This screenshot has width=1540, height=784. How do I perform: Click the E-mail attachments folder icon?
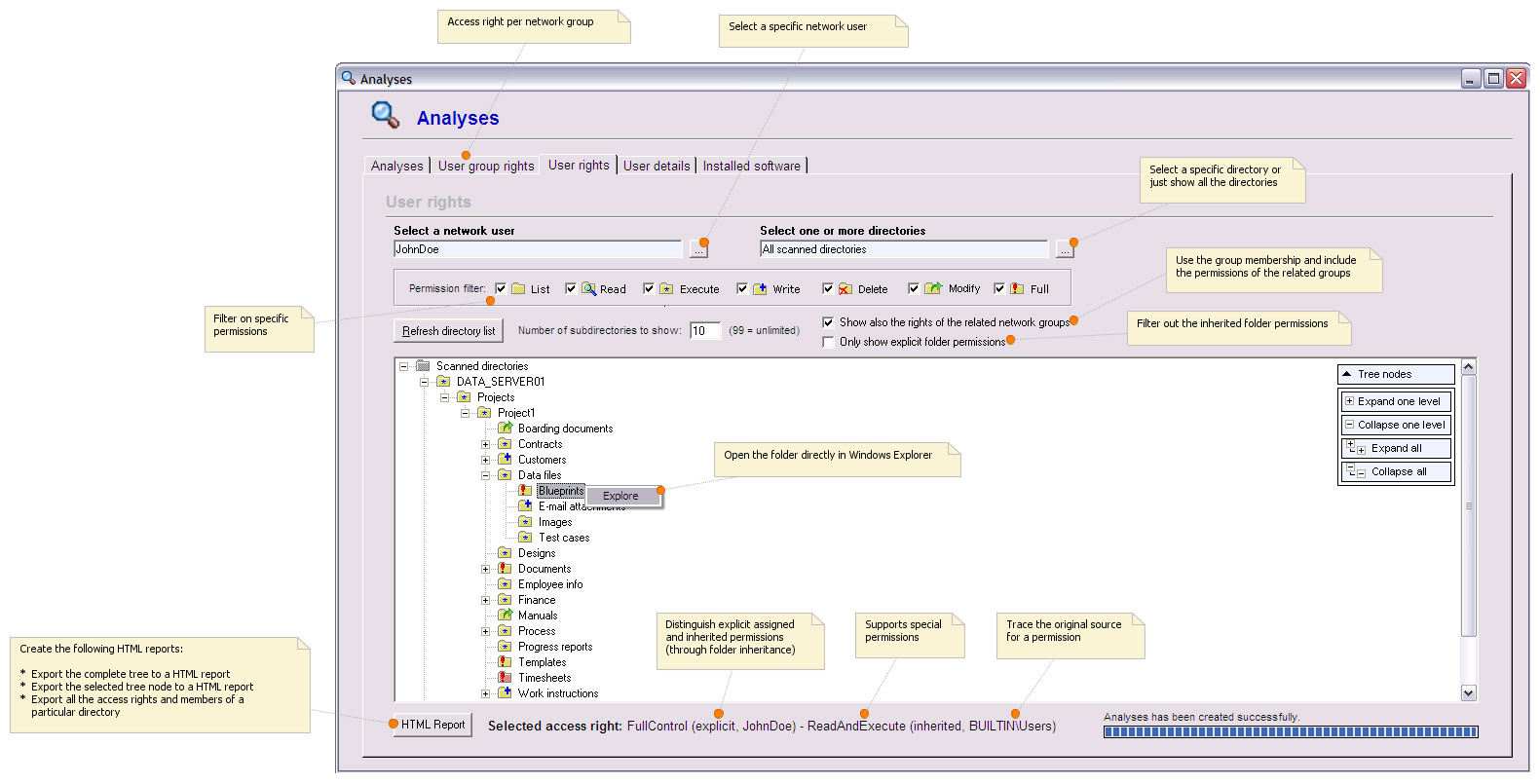[525, 506]
